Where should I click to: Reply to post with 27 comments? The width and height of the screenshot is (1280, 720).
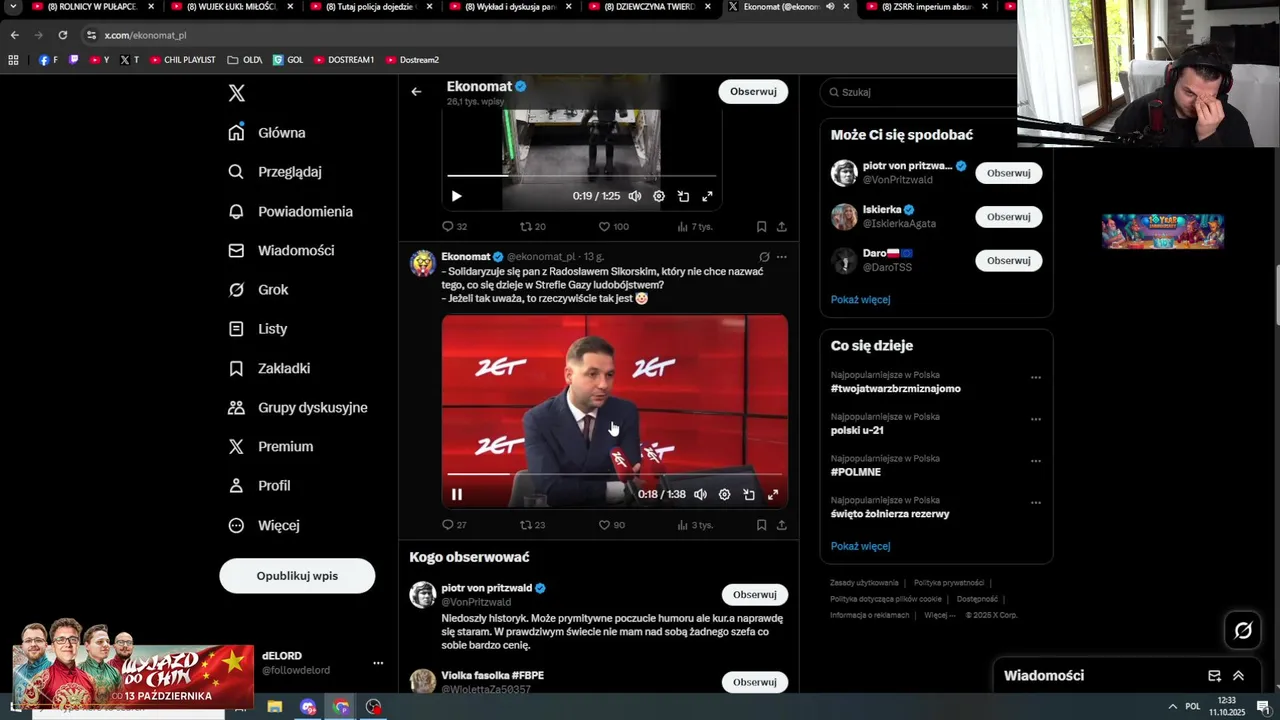point(455,525)
